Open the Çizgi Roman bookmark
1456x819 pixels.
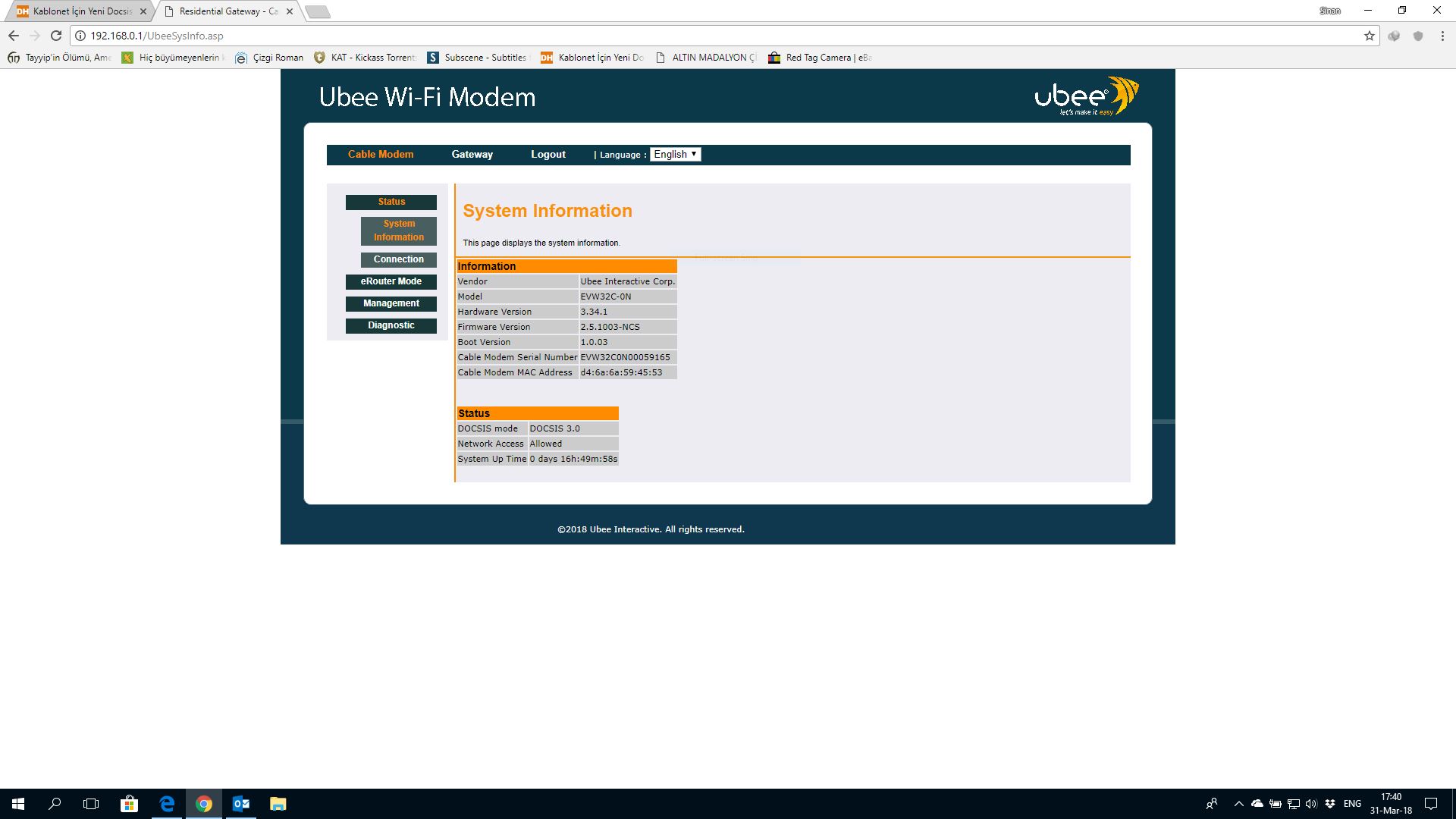tap(269, 58)
